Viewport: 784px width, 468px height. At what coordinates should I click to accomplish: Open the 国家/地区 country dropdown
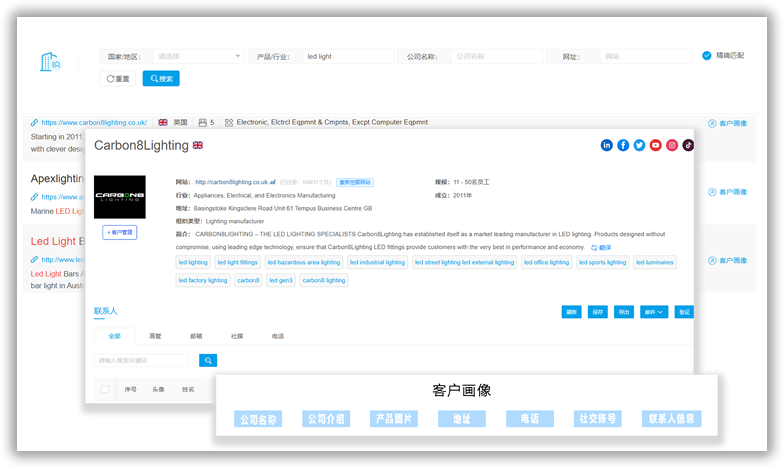198,56
